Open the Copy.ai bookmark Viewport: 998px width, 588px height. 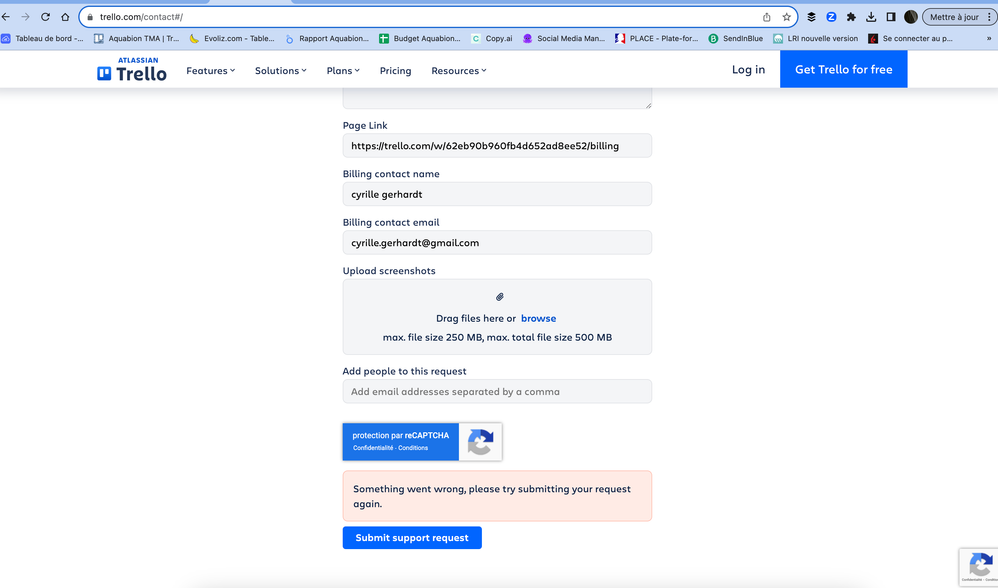(491, 39)
